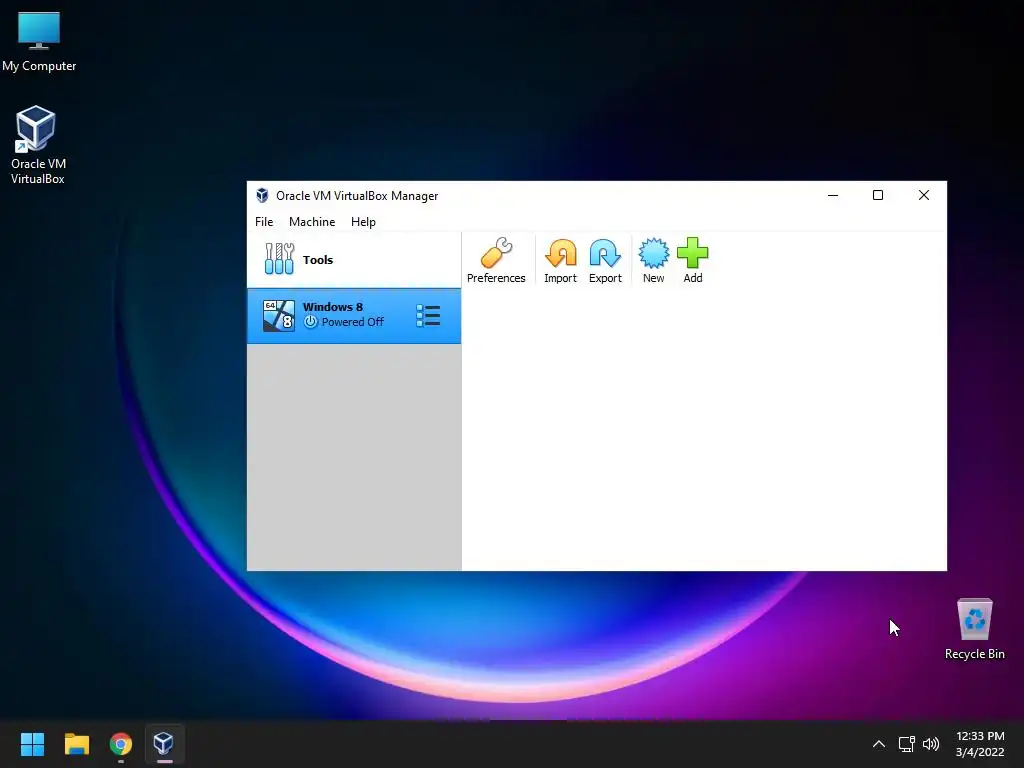
Task: Open the Windows 8 machine tools menu icon
Action: (428, 316)
